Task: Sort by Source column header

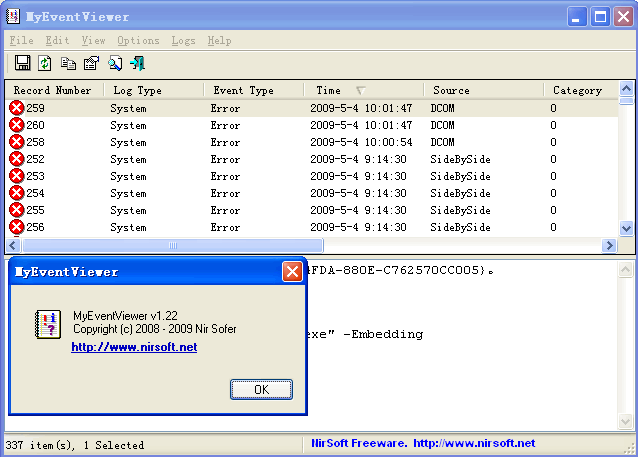Action: tap(484, 90)
